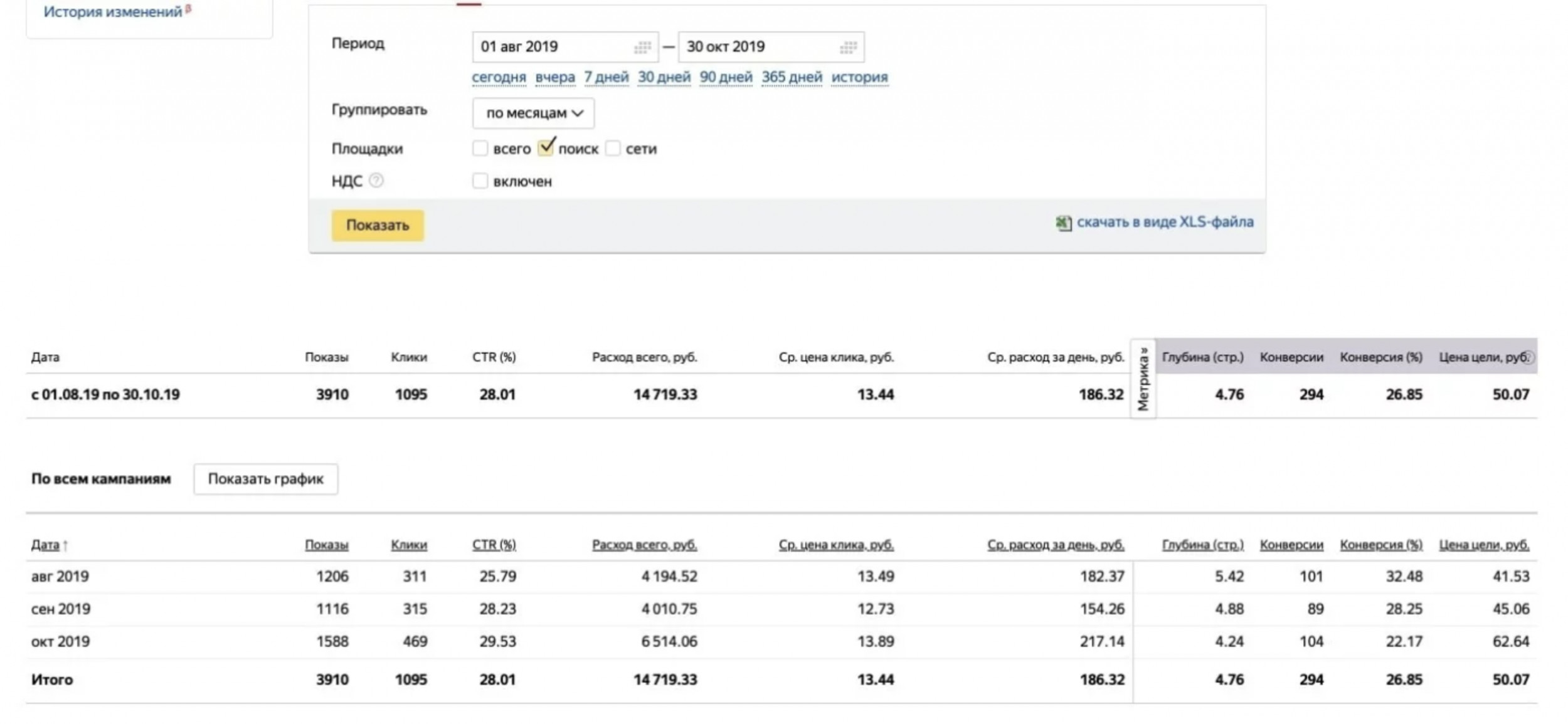Sort the table by Дата column
This screenshot has height=724, width=1568.
[x=46, y=545]
